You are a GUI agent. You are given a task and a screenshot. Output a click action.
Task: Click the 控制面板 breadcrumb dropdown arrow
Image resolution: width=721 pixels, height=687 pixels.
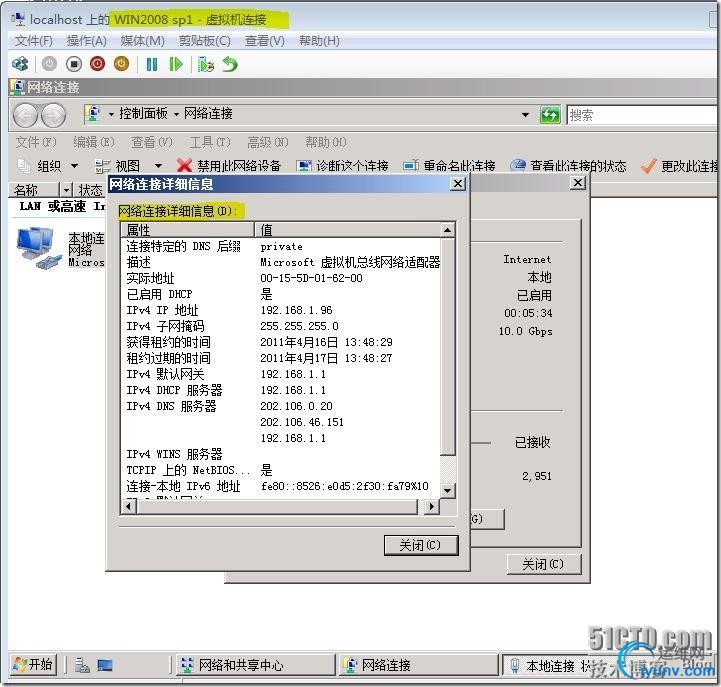[111, 114]
